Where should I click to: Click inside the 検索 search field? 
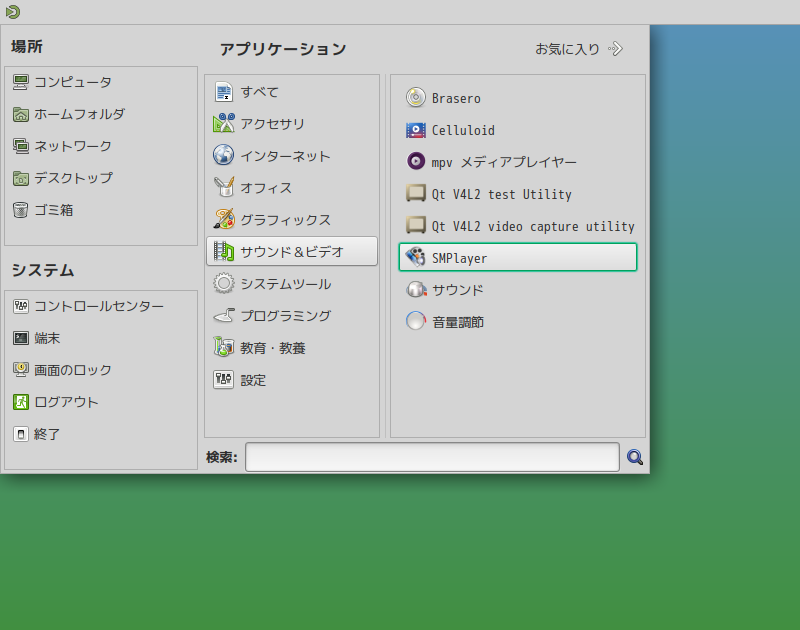point(430,457)
